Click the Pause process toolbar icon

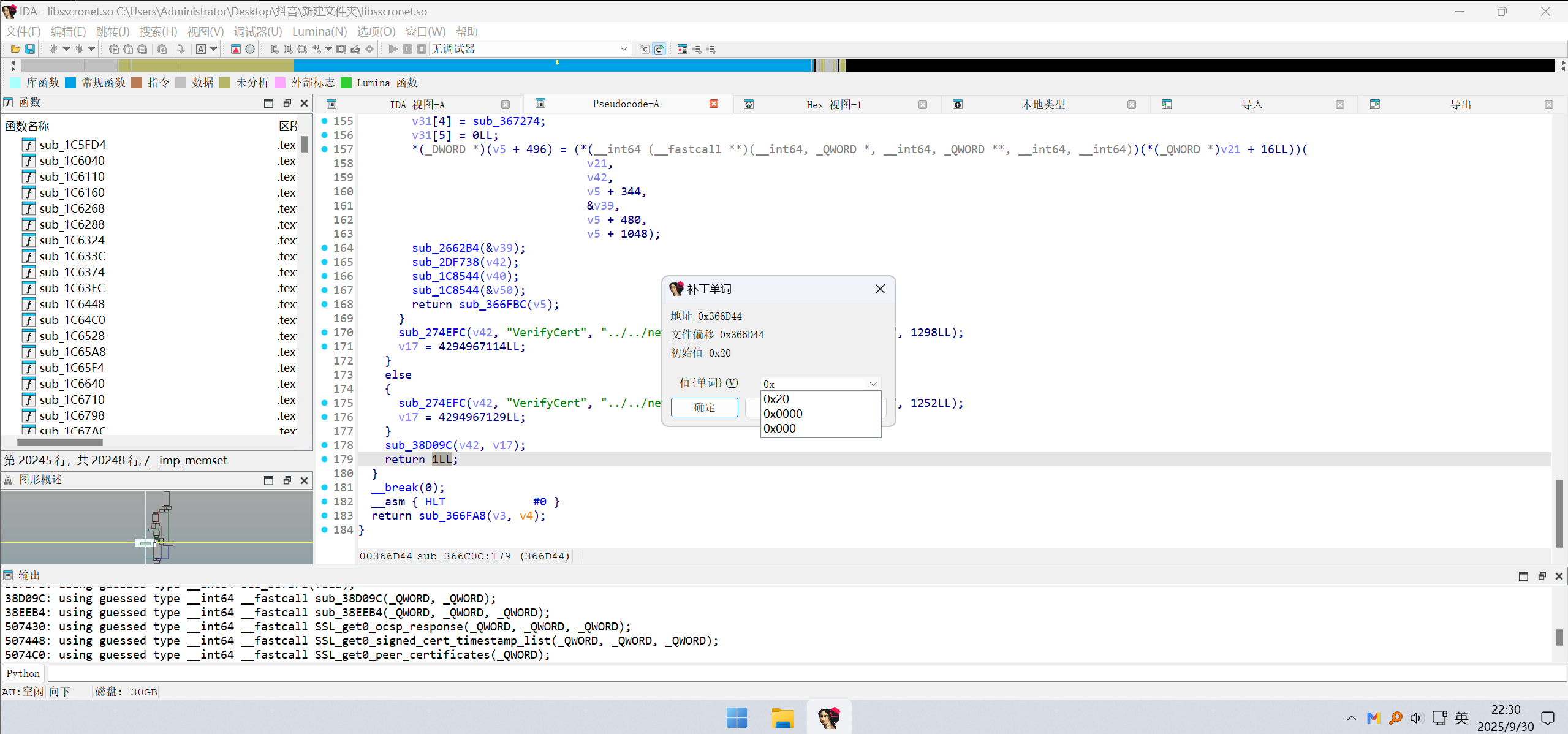pyautogui.click(x=407, y=49)
